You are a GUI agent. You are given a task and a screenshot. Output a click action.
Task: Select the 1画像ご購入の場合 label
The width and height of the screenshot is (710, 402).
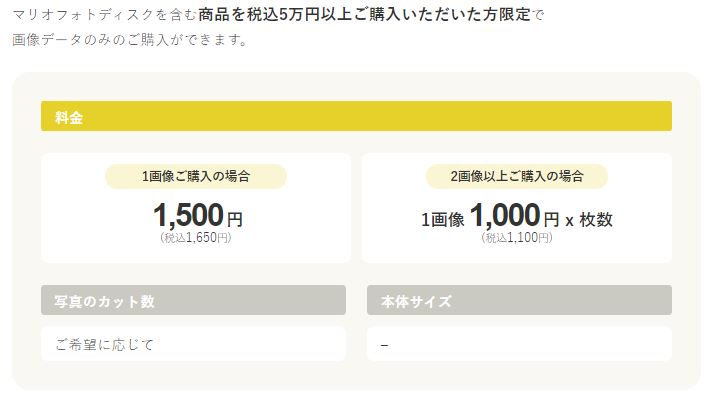coord(196,176)
